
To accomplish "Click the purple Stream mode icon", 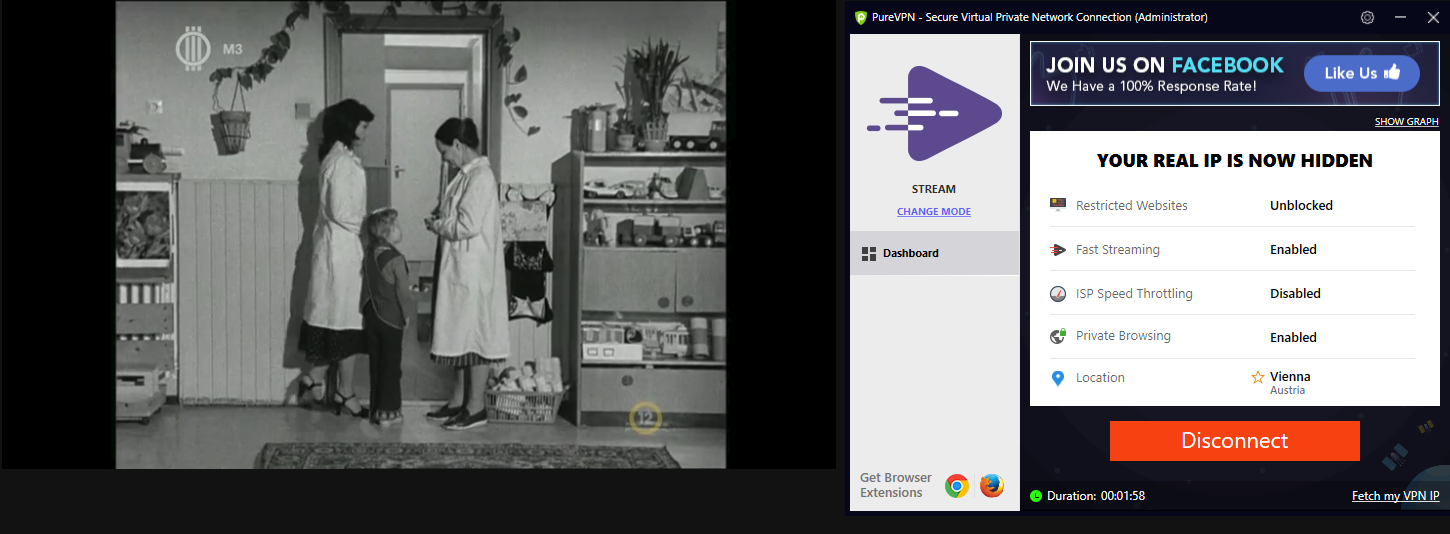I will point(934,113).
